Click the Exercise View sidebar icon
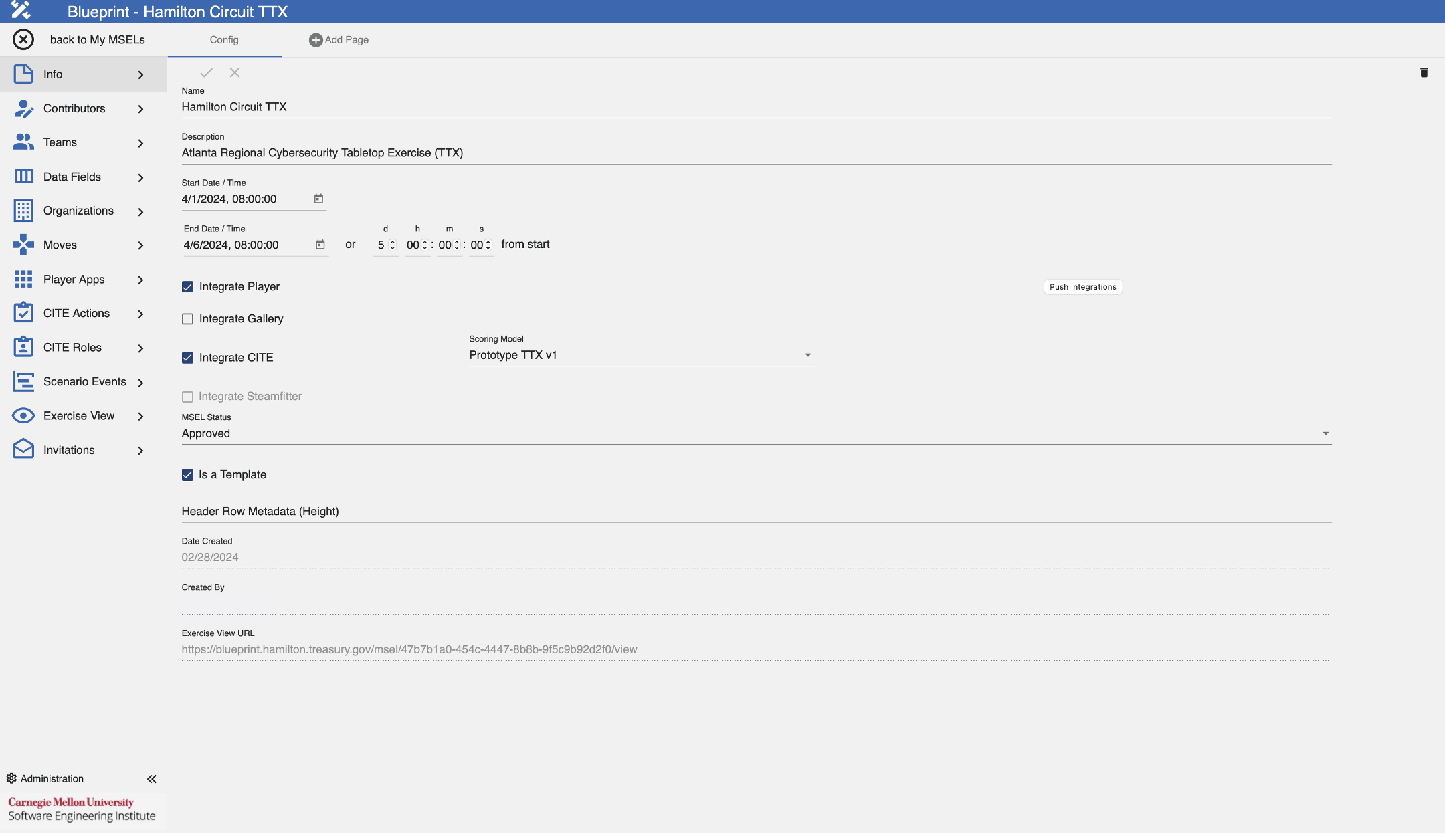Image resolution: width=1445 pixels, height=840 pixels. tap(21, 415)
